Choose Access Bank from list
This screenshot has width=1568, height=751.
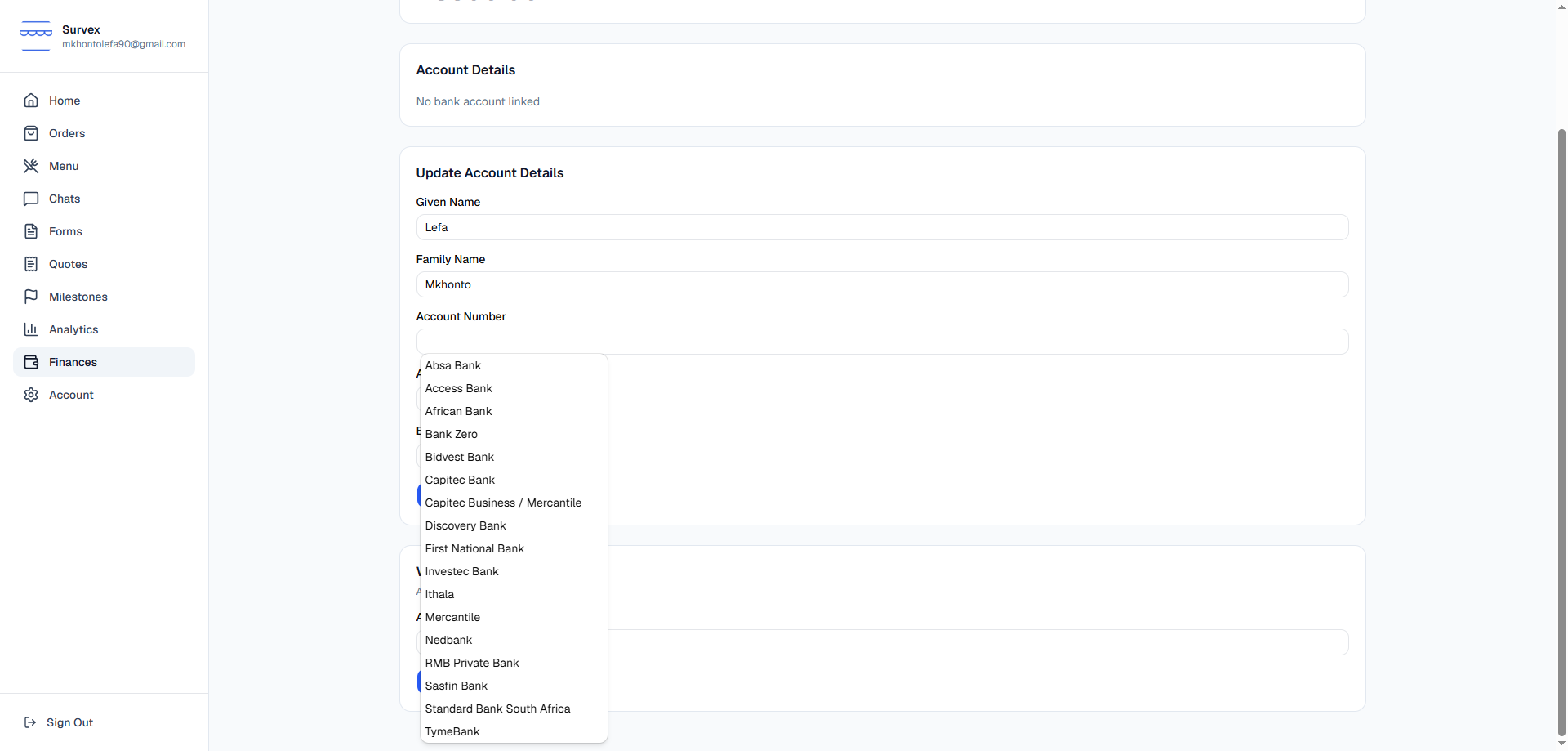coord(514,388)
